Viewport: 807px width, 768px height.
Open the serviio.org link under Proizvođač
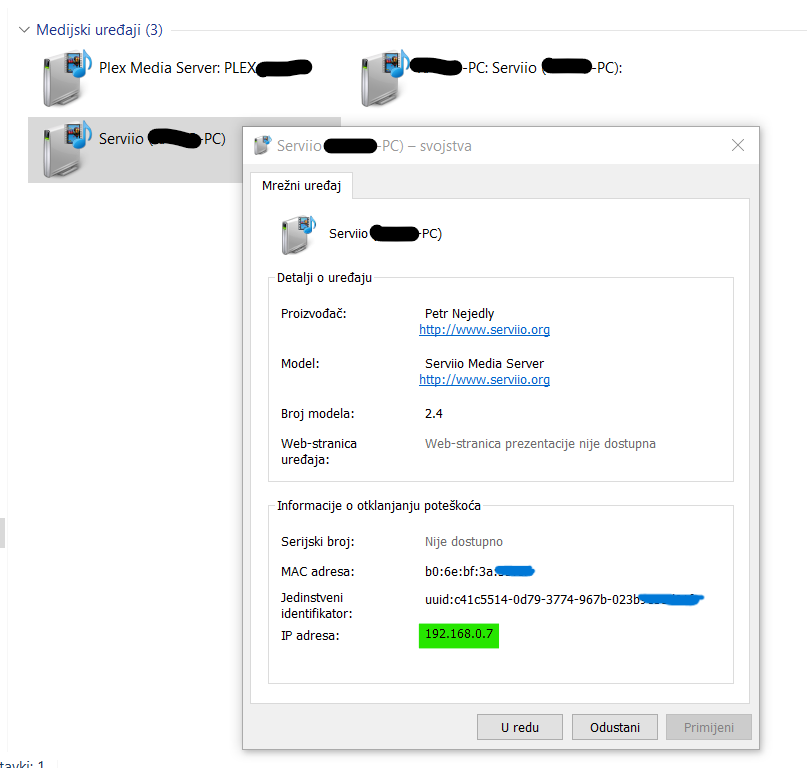coord(484,329)
